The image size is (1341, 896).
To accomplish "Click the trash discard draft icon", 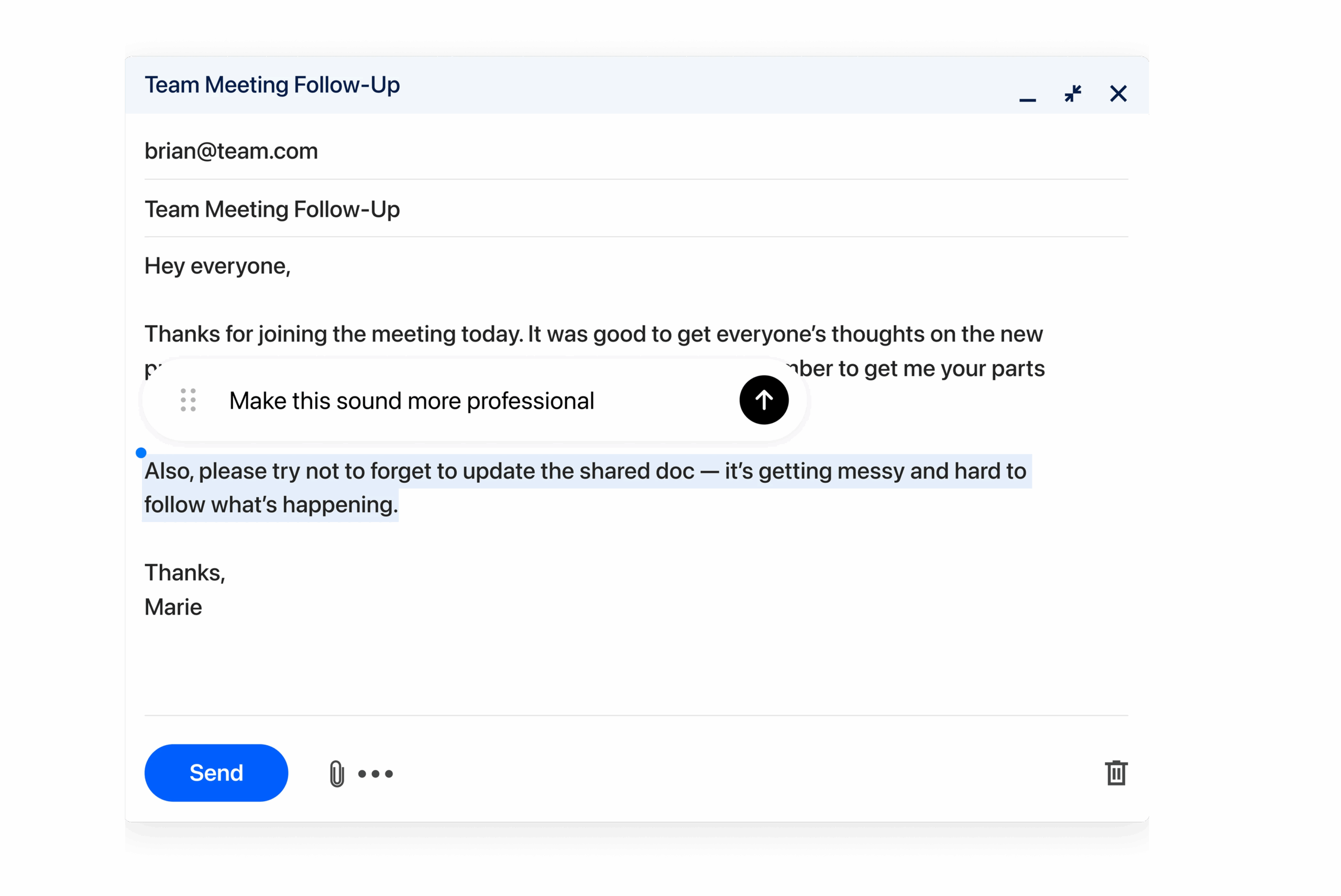I will click(x=1115, y=773).
